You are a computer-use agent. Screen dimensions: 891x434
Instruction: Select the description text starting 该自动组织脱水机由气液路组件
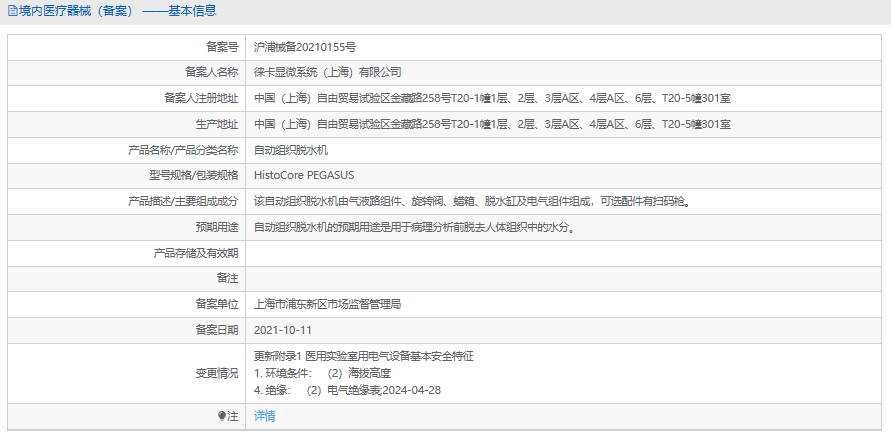pos(475,202)
